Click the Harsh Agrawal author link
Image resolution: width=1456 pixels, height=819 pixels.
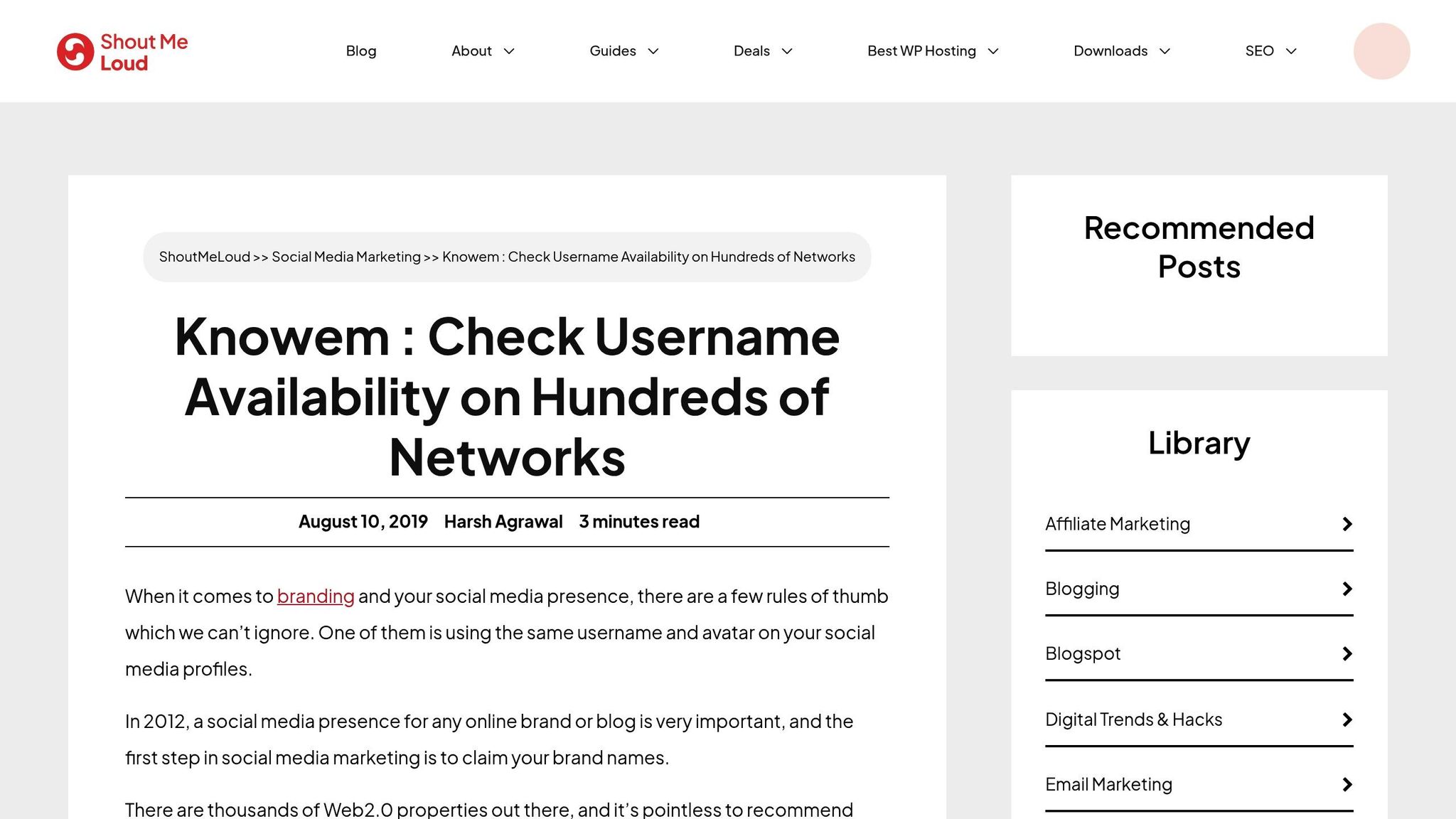coord(503,522)
